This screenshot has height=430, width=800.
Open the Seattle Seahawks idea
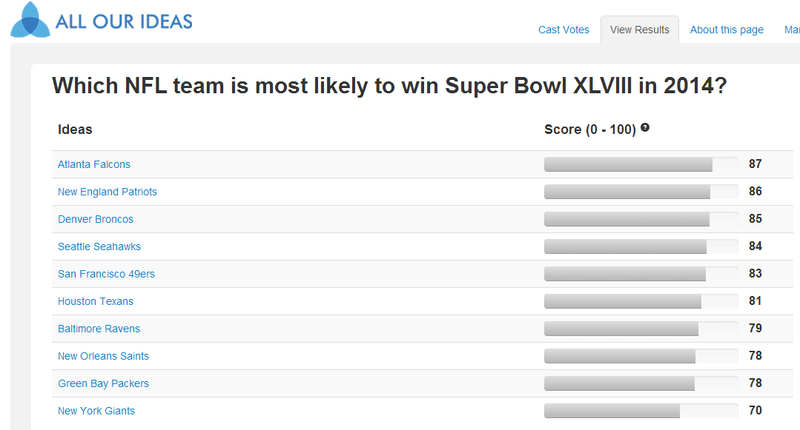tap(99, 247)
